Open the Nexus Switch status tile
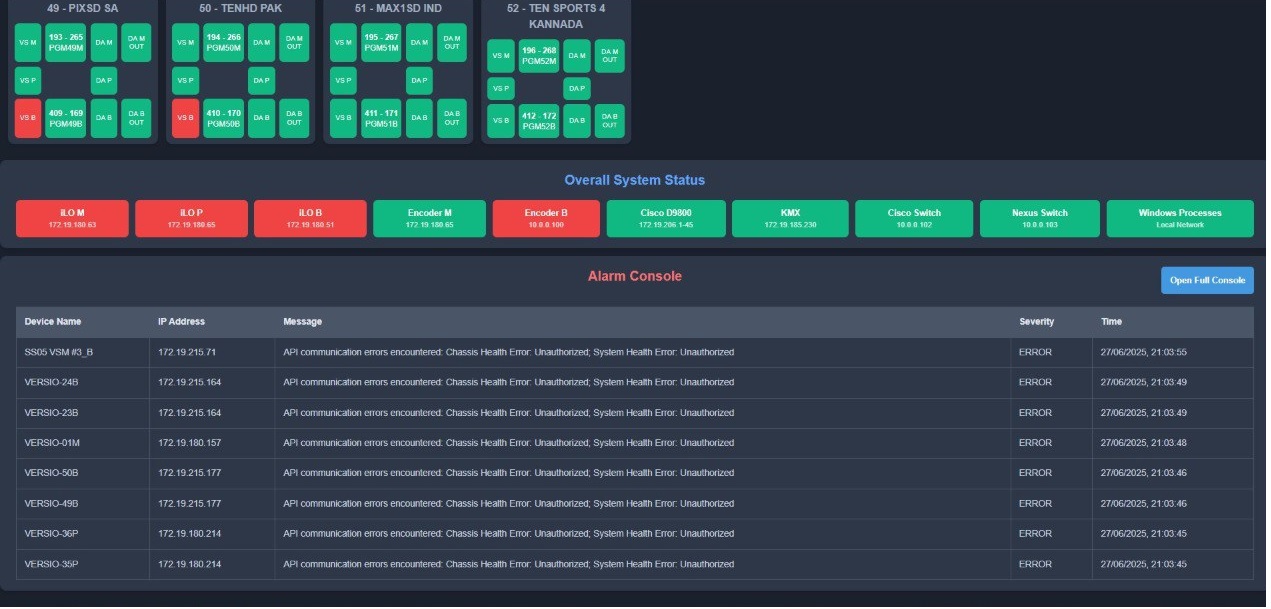Viewport: 1271px width, 609px height. 1040,218
